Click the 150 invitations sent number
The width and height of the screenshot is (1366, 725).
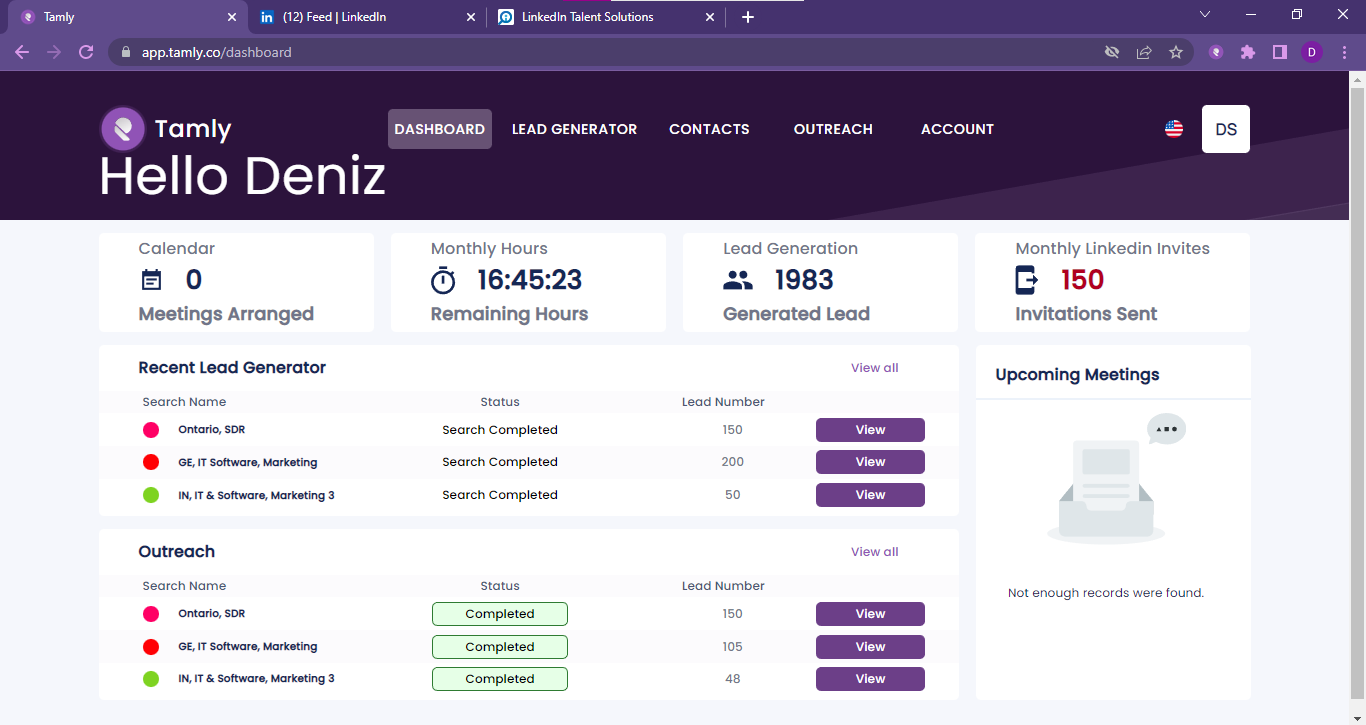[1082, 280]
